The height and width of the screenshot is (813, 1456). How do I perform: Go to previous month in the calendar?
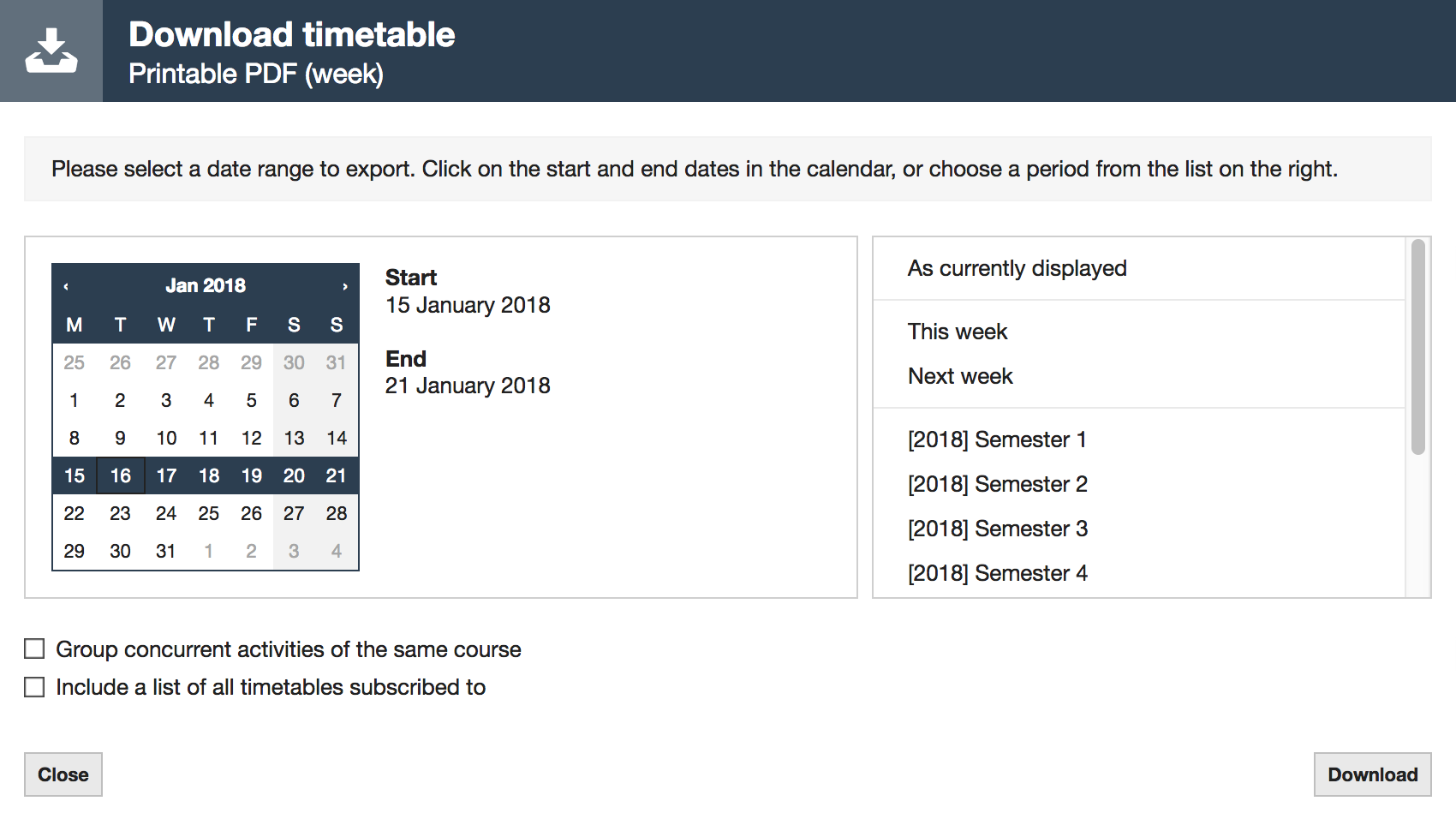[x=68, y=284]
